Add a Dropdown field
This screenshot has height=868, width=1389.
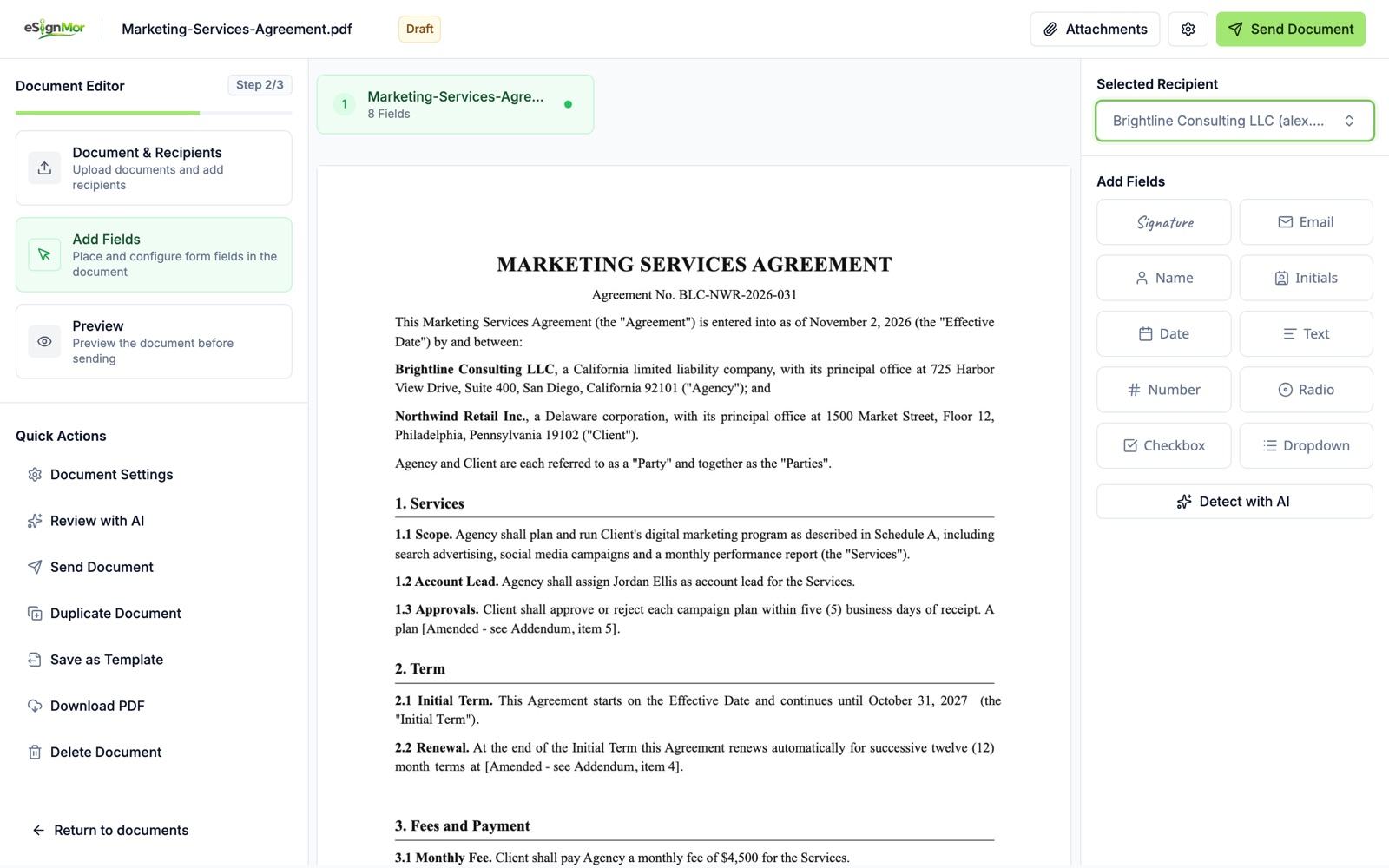pyautogui.click(x=1306, y=445)
